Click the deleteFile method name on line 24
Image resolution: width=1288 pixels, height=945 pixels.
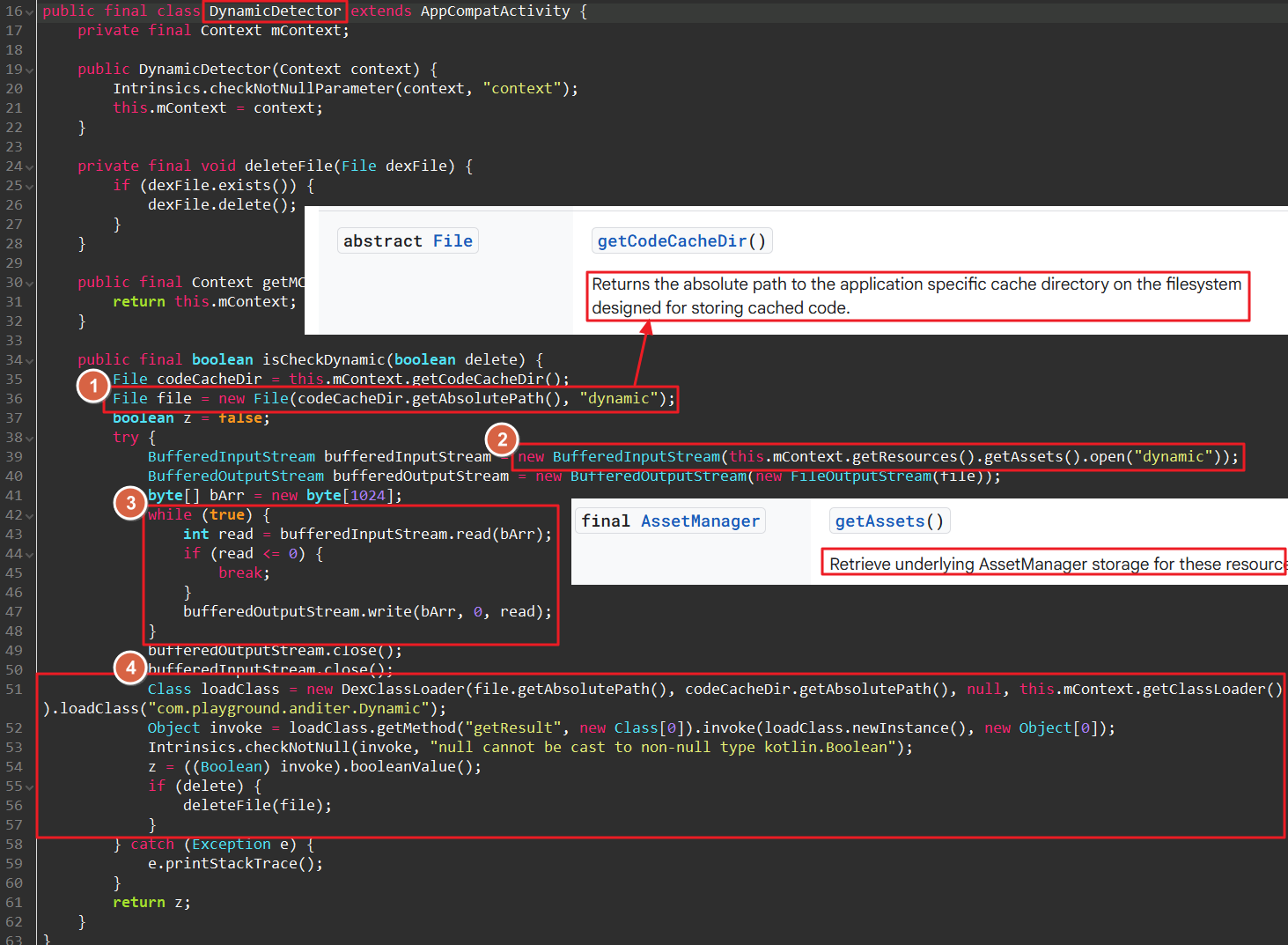[289, 166]
